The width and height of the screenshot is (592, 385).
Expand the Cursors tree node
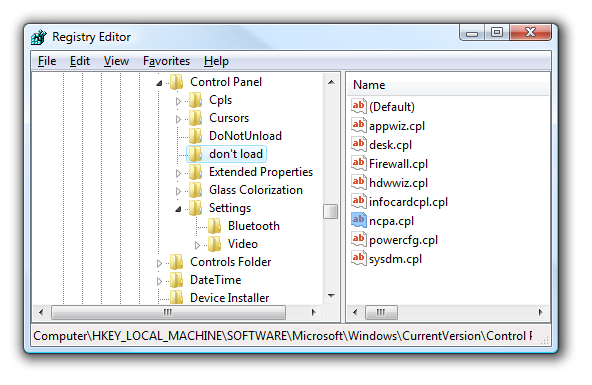(x=178, y=119)
